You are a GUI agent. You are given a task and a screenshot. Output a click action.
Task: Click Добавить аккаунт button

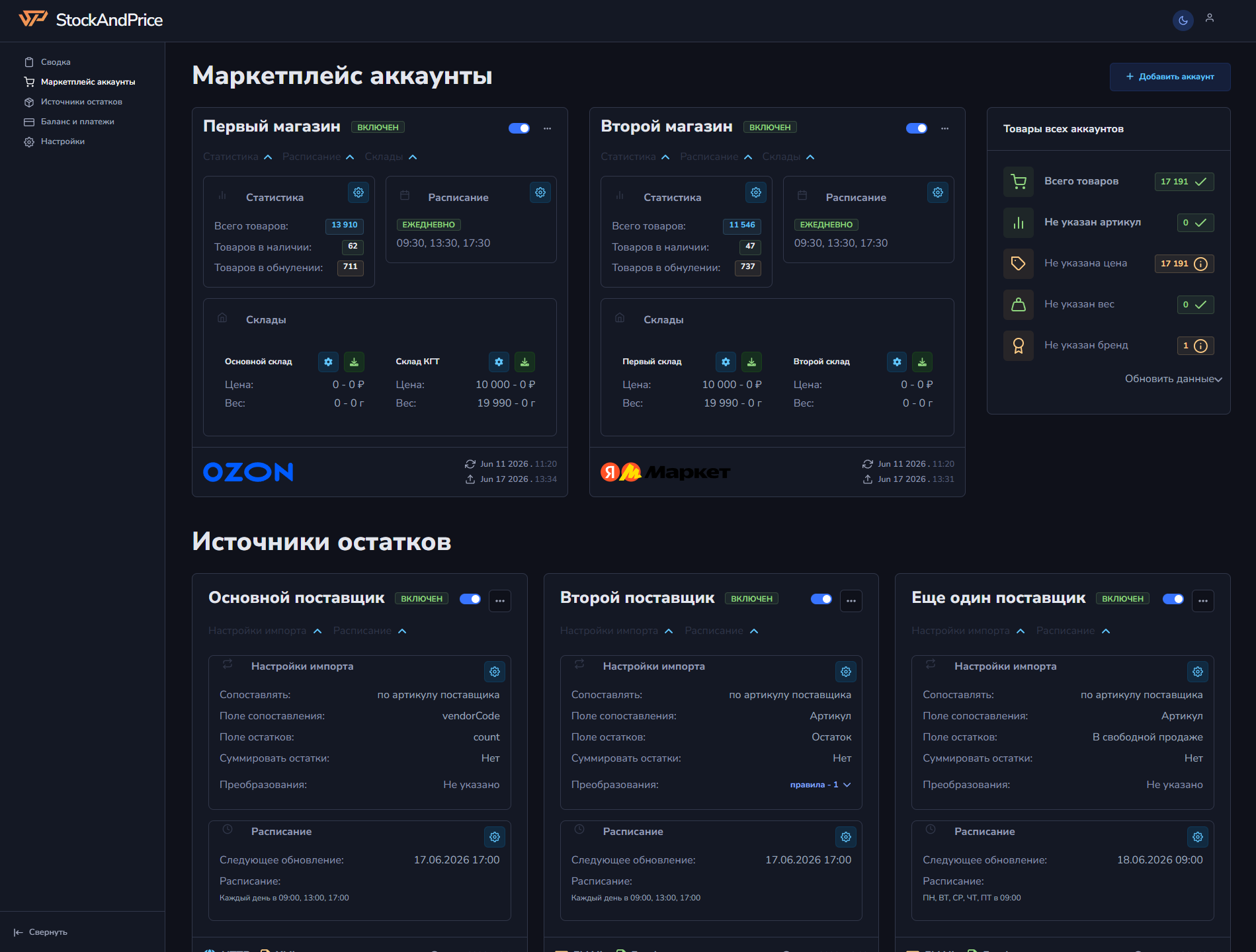click(x=1170, y=77)
